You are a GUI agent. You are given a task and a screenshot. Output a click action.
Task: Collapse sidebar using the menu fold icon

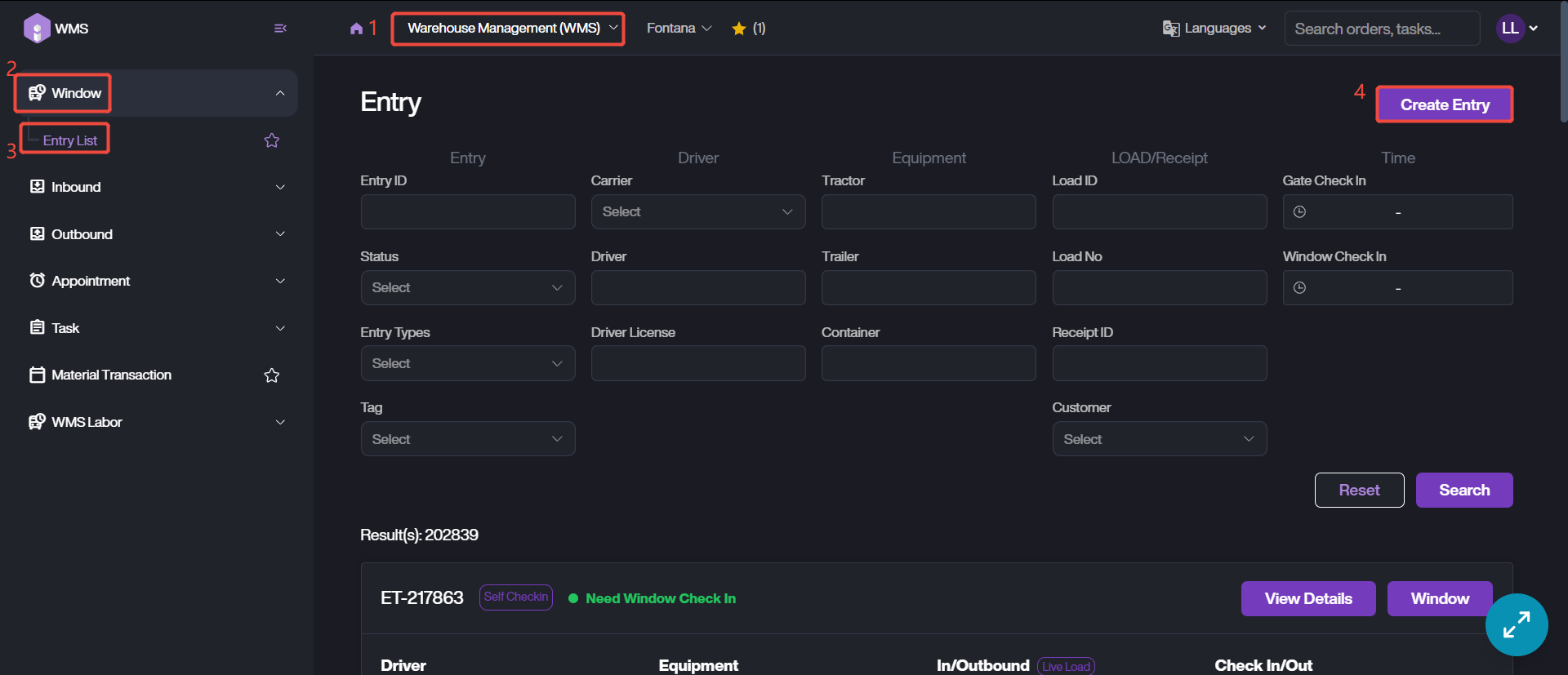[280, 29]
